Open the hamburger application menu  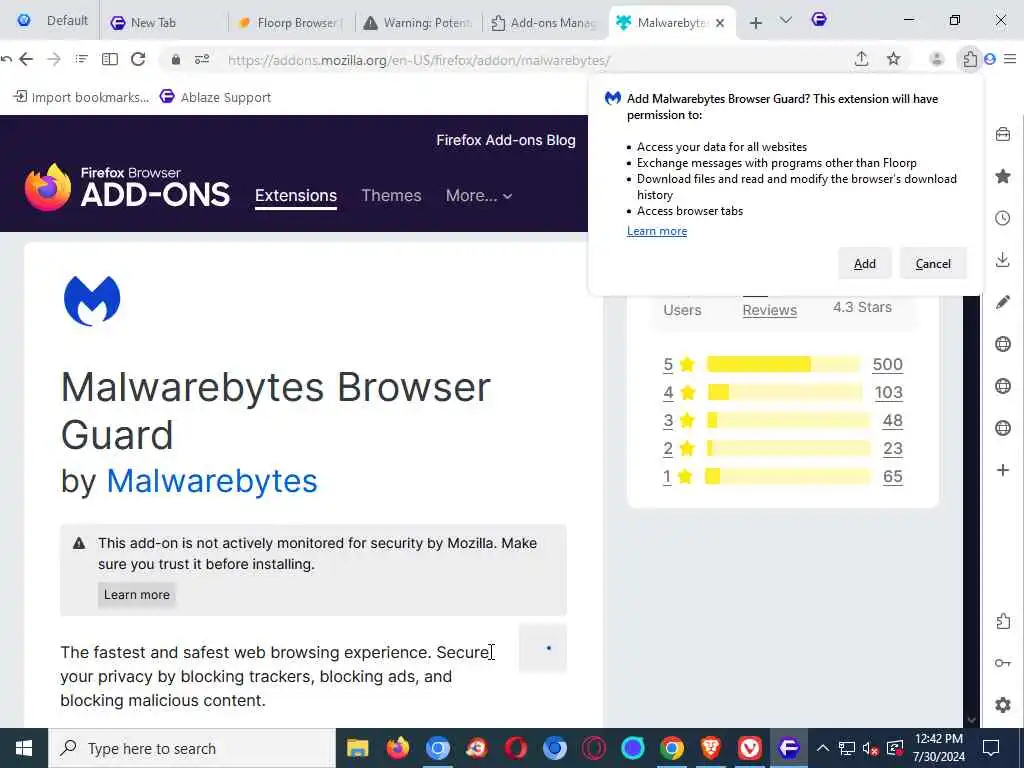pos(1010,59)
